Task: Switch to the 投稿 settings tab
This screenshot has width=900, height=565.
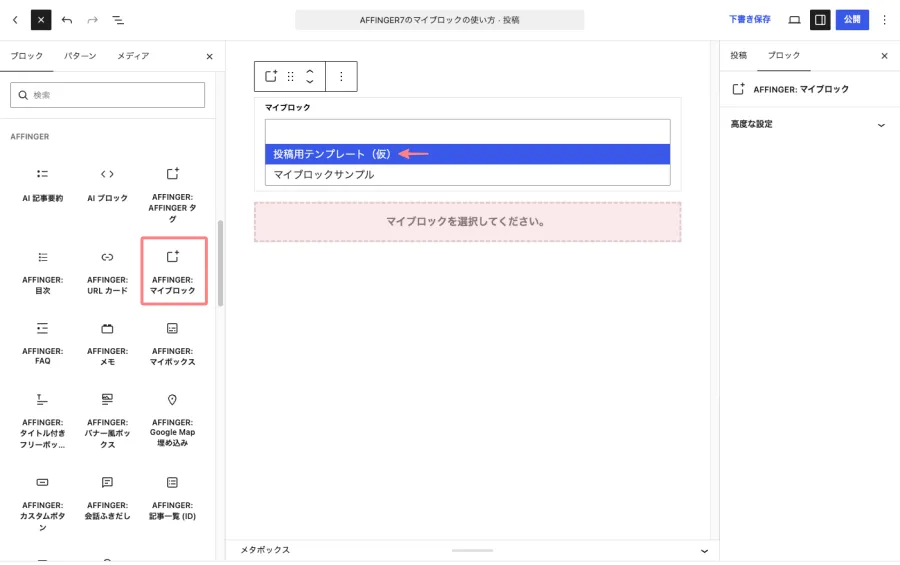Action: click(739, 56)
